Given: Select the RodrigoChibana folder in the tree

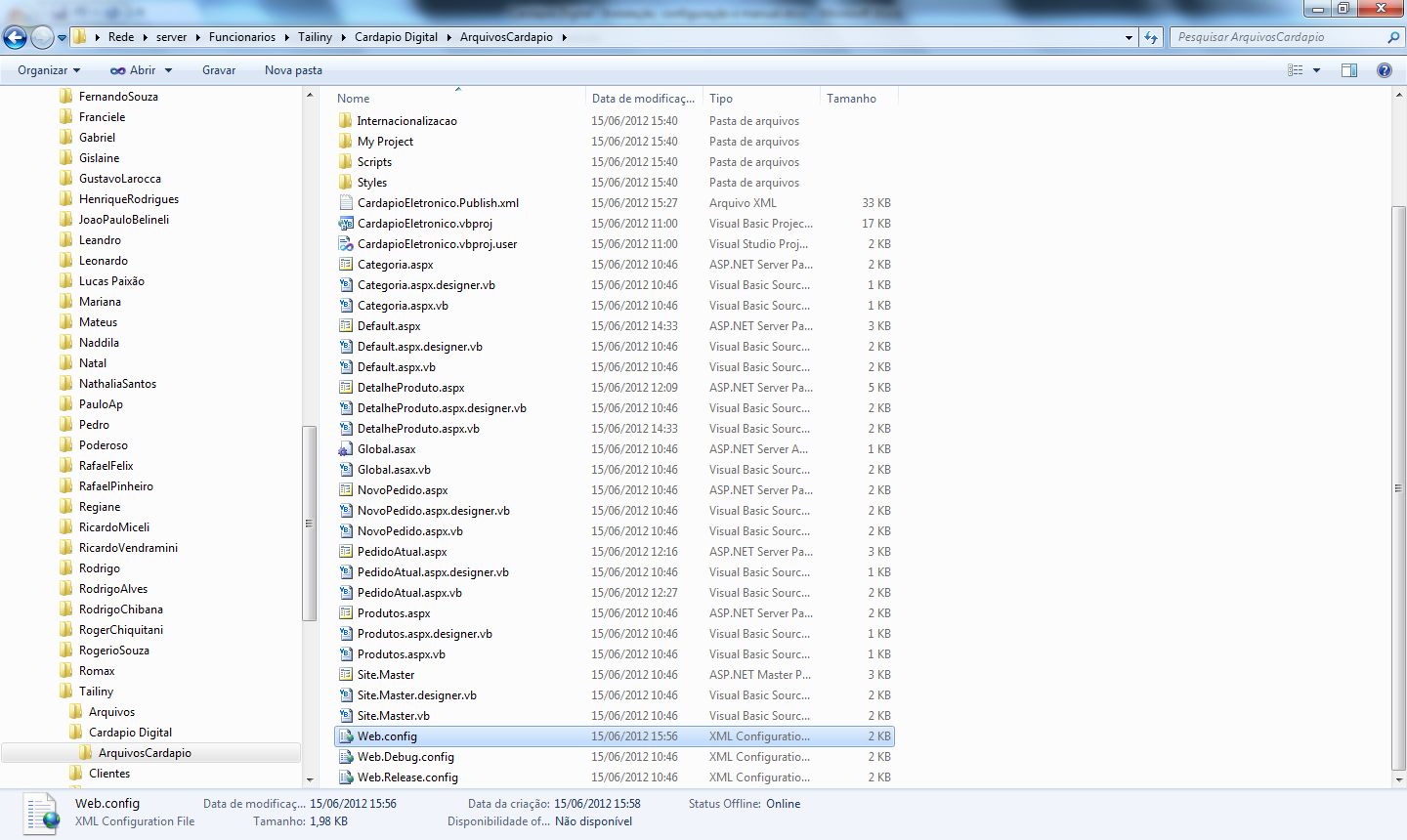Looking at the screenshot, I should coord(121,609).
